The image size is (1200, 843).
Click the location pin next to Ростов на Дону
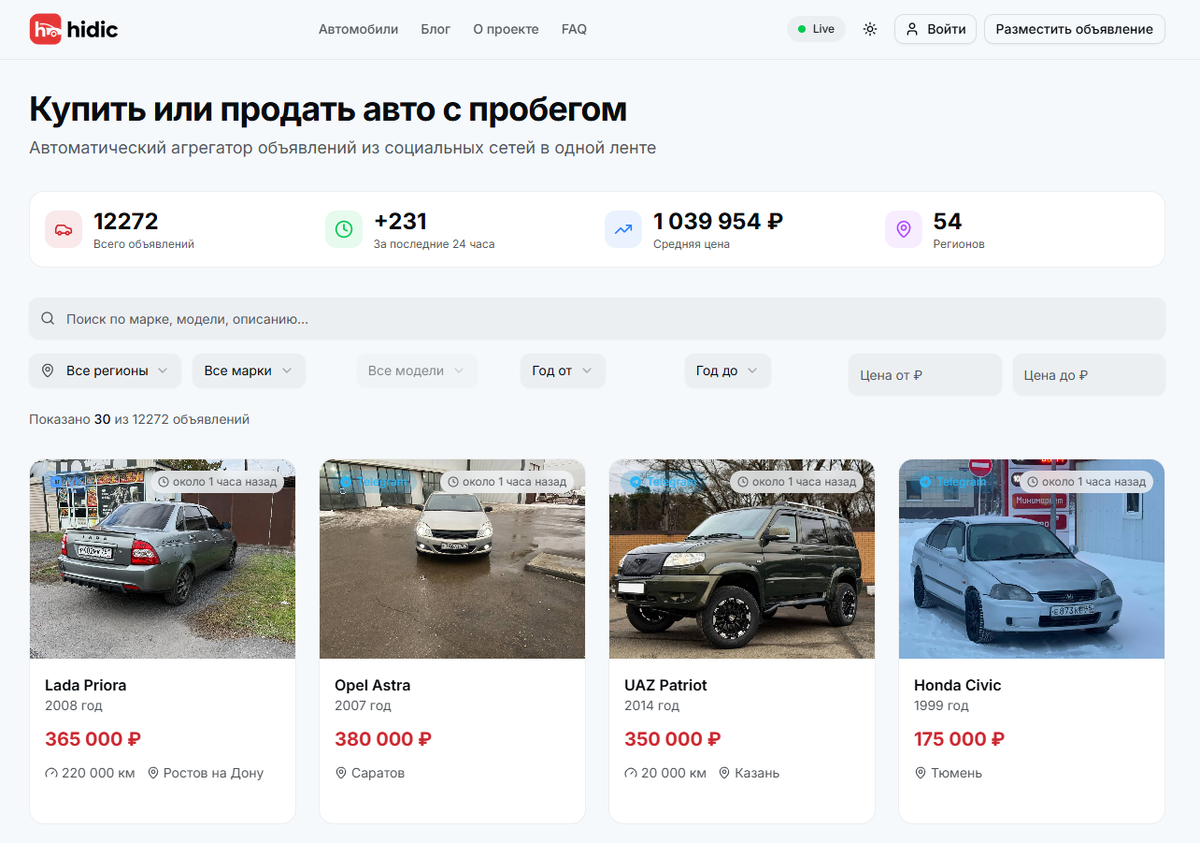point(153,773)
